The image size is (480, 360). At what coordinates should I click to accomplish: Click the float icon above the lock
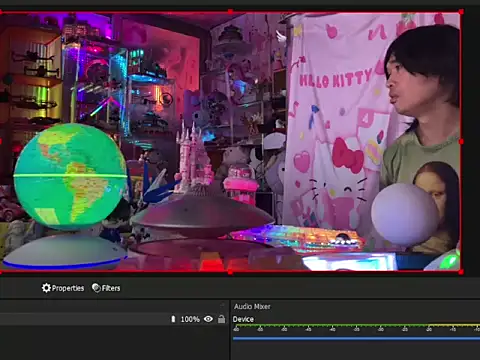pos(223,305)
